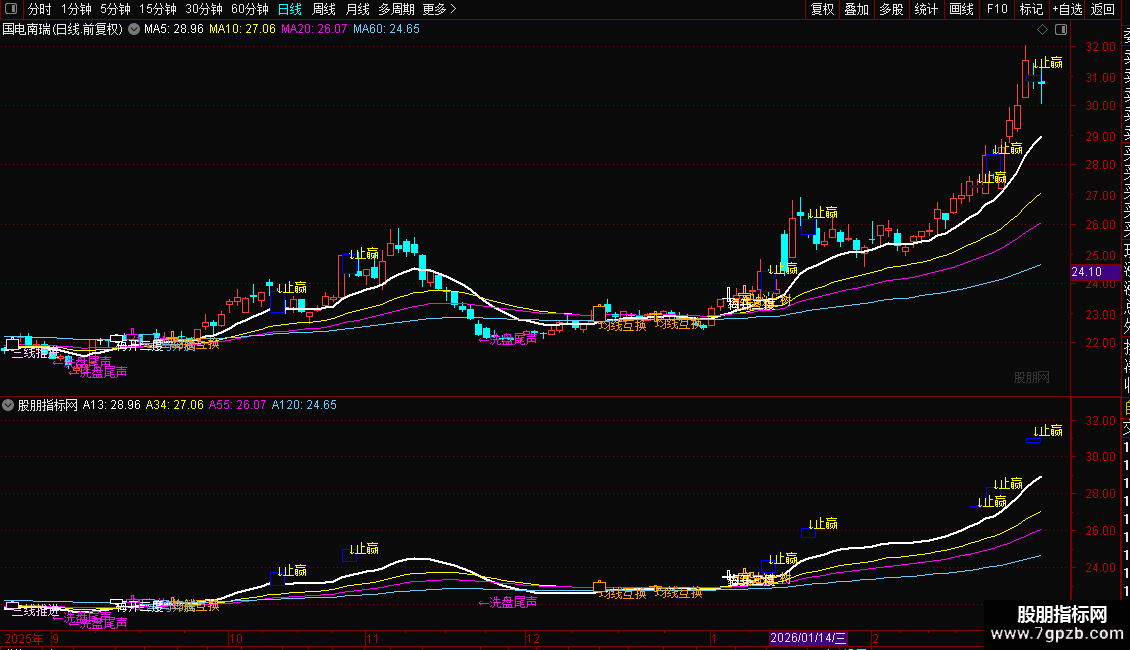Click the 返回 back button
This screenshot has width=1130, height=650.
pos(1103,9)
